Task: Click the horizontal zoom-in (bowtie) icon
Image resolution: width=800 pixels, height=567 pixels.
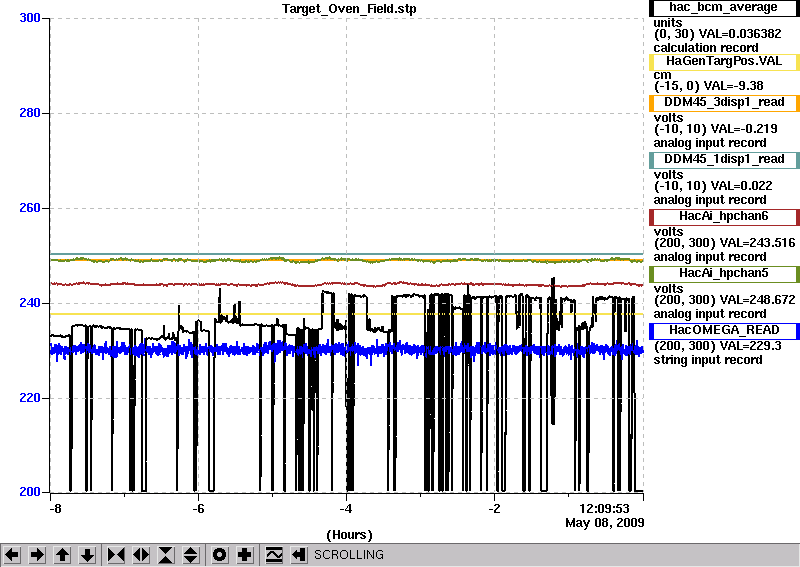Action: tap(116, 555)
